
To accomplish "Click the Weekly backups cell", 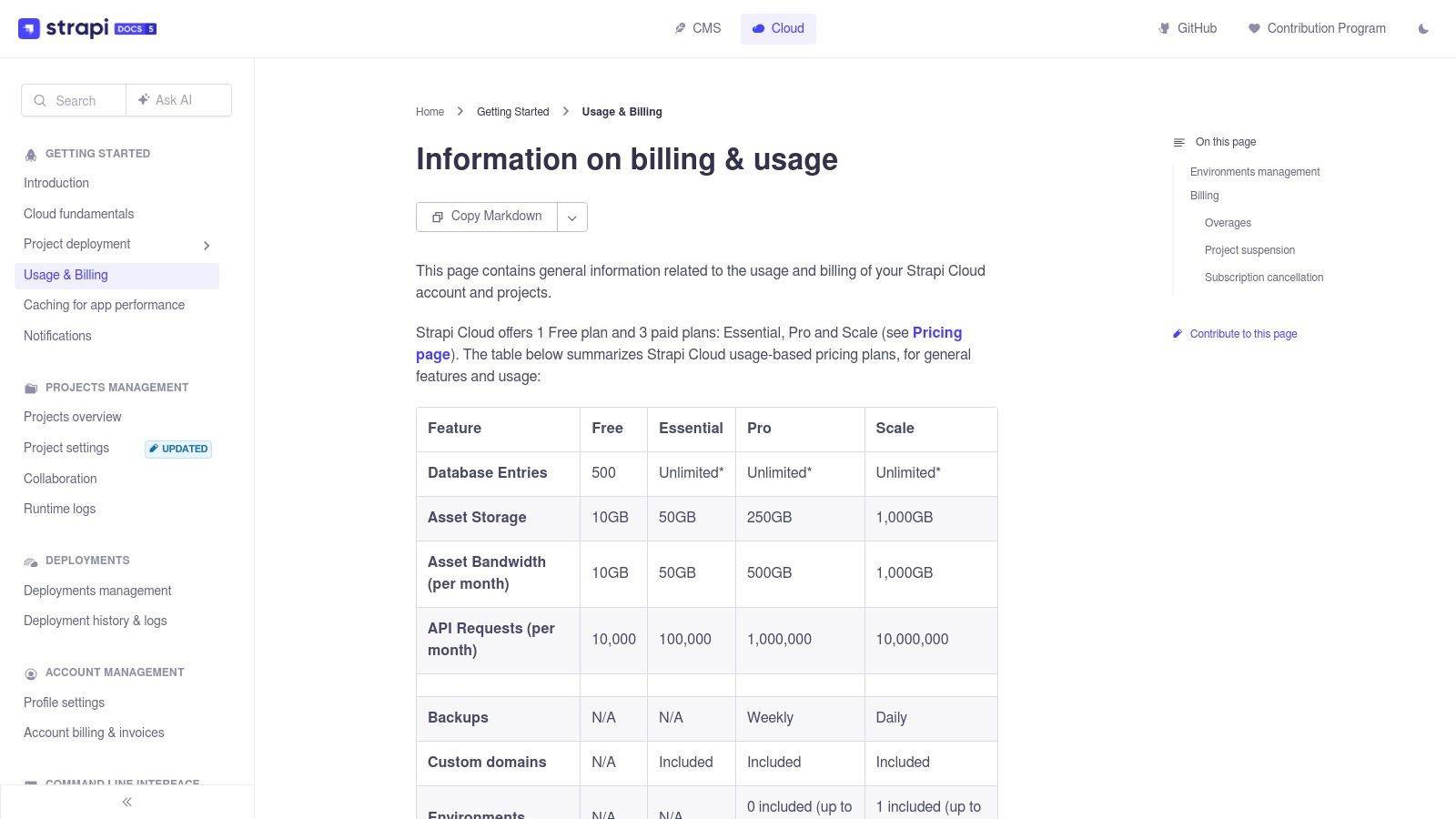I will [x=800, y=718].
